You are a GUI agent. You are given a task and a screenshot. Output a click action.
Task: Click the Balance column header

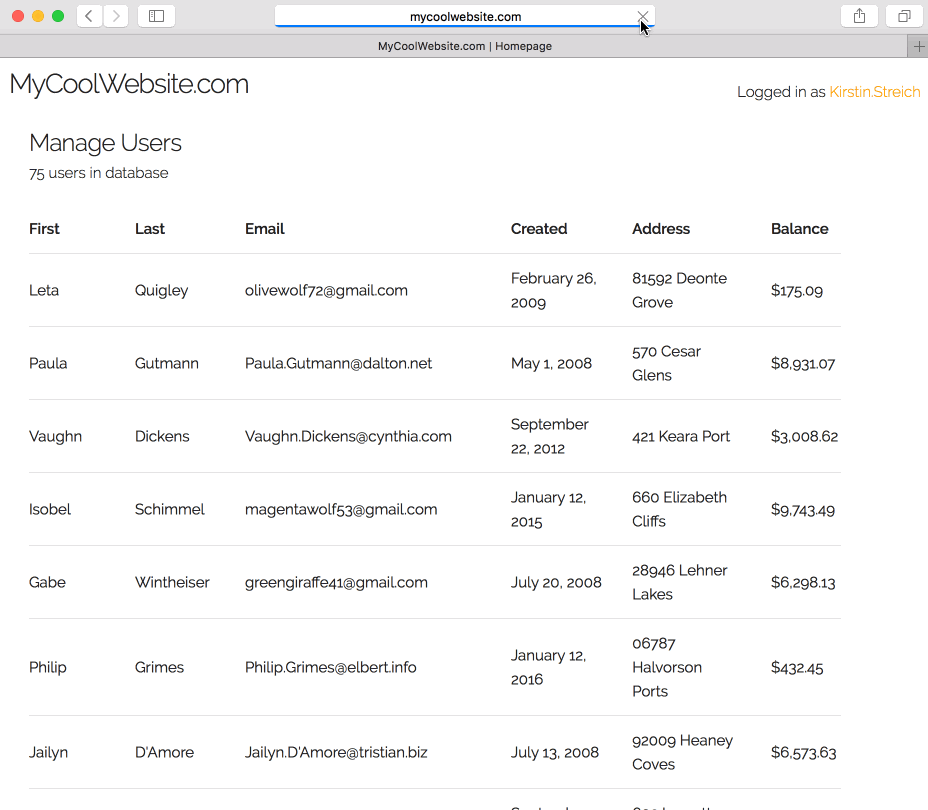[x=799, y=229]
